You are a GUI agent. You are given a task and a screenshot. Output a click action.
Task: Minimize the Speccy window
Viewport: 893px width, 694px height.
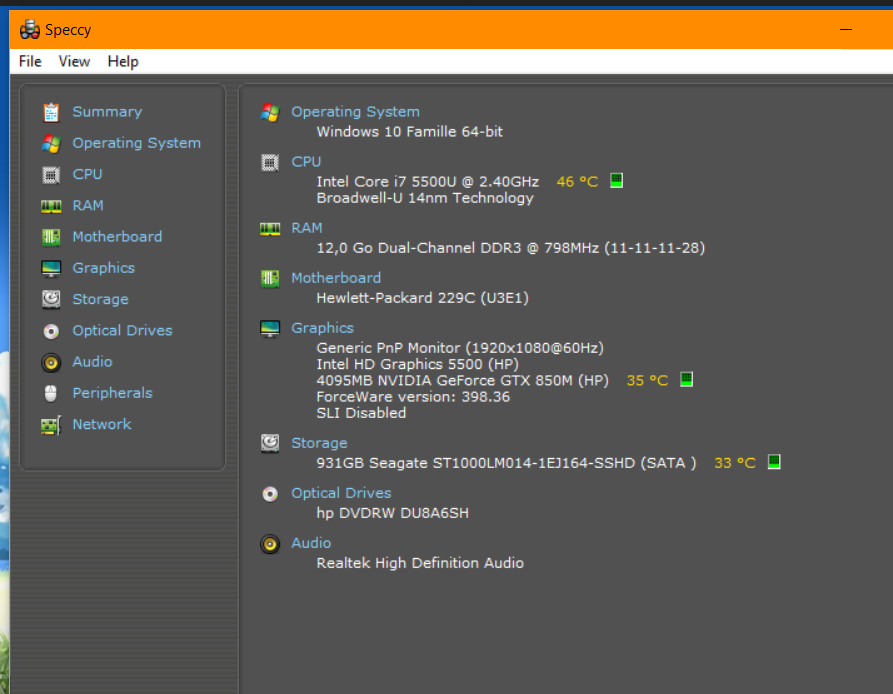[x=846, y=30]
